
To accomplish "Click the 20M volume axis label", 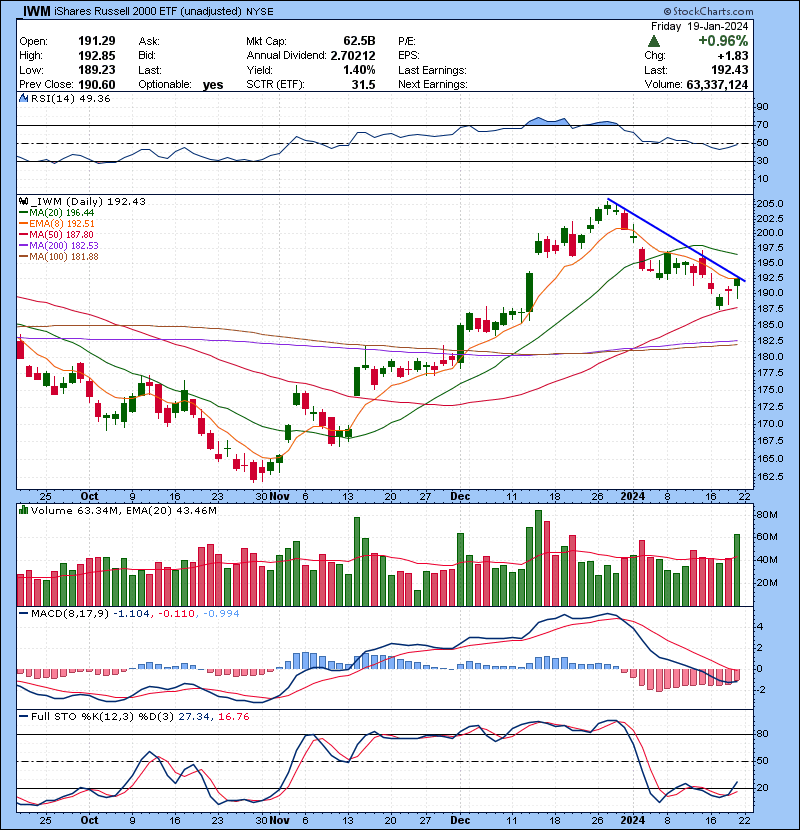I will [x=767, y=583].
